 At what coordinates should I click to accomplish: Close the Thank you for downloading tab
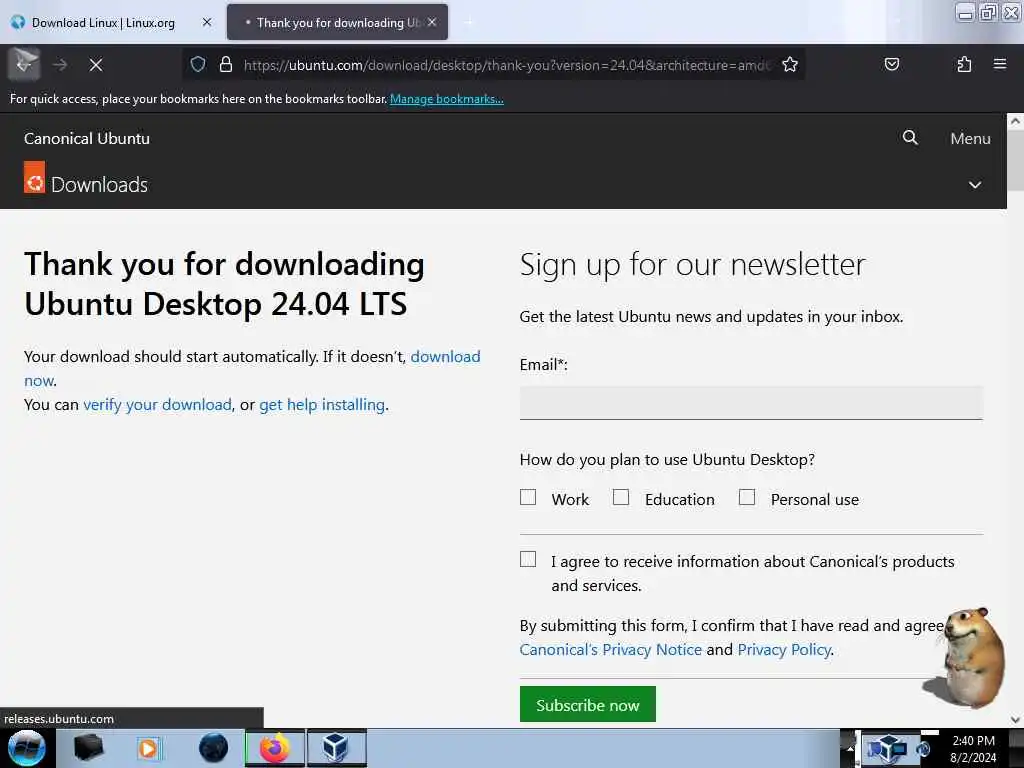click(x=432, y=22)
